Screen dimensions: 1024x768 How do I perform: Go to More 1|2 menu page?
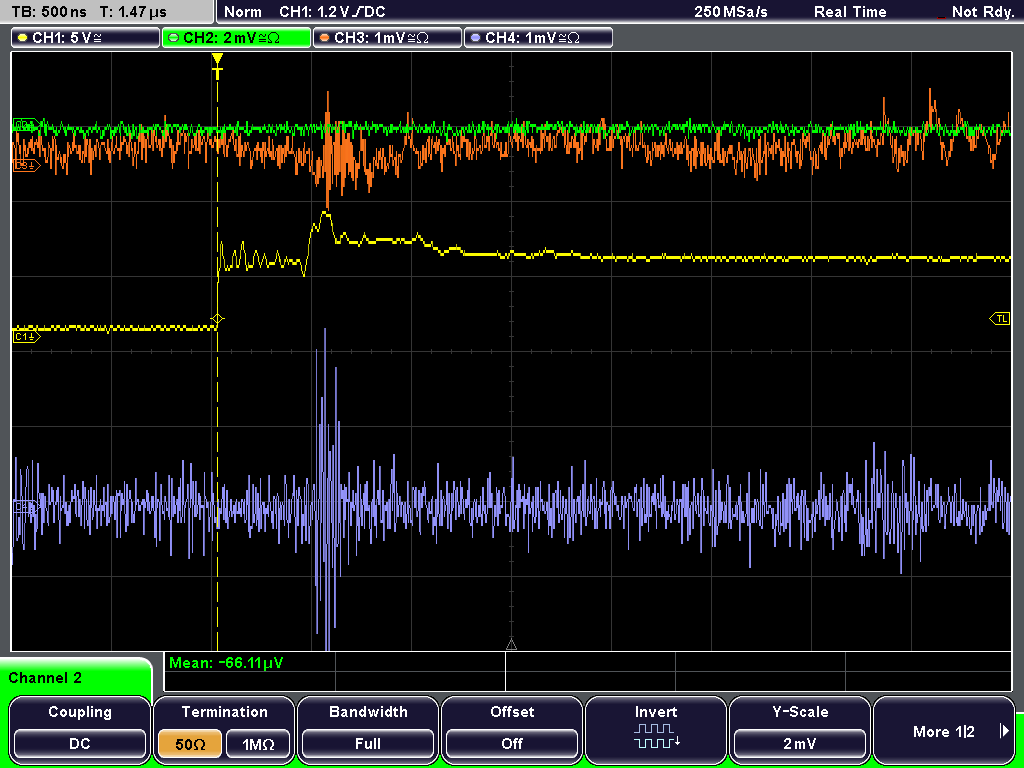point(944,729)
